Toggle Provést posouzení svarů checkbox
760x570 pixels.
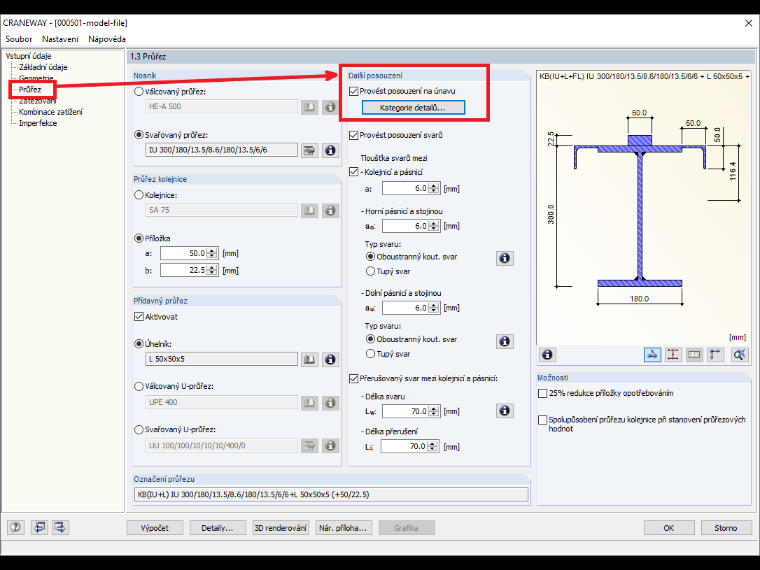pyautogui.click(x=354, y=135)
